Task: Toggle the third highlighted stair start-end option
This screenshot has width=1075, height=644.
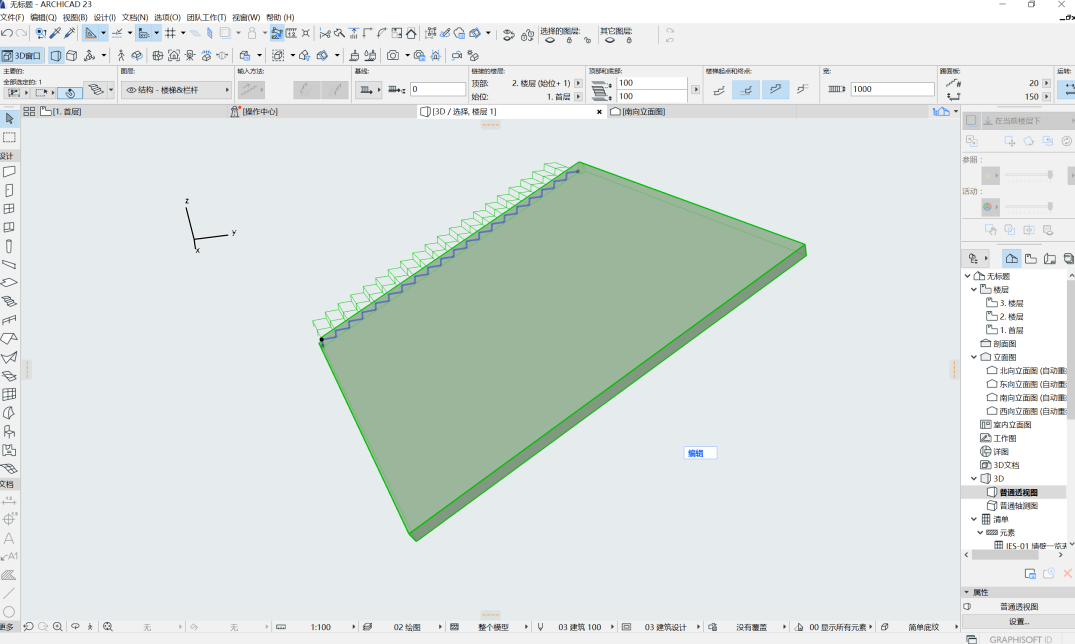Action: (775, 89)
